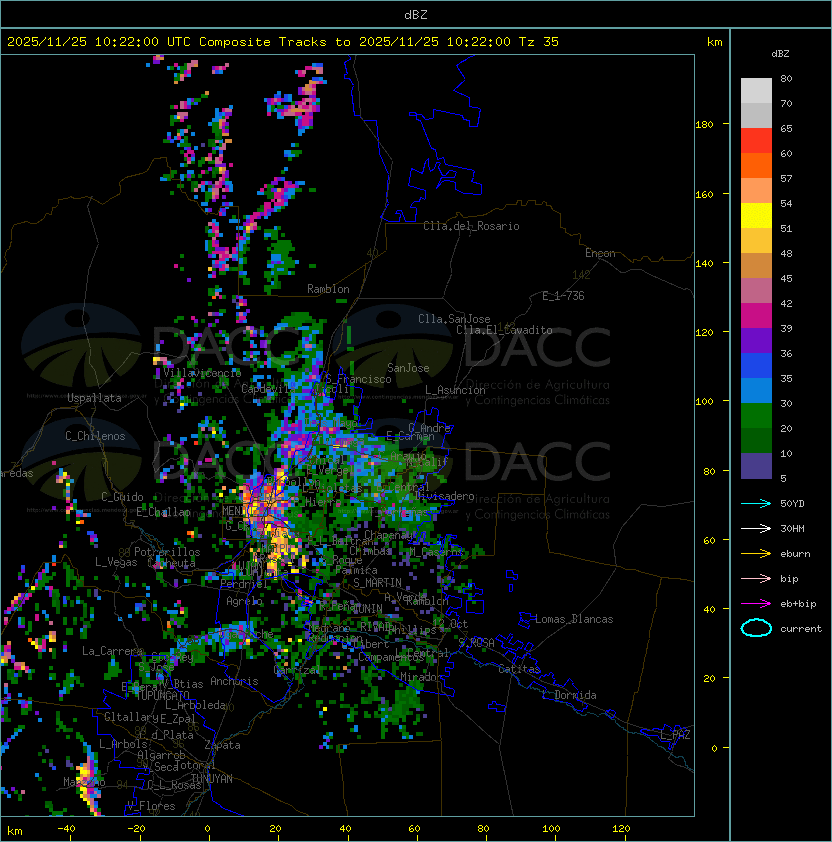
Task: Click the Clla.SanJose map label
Action: pyautogui.click(x=454, y=319)
